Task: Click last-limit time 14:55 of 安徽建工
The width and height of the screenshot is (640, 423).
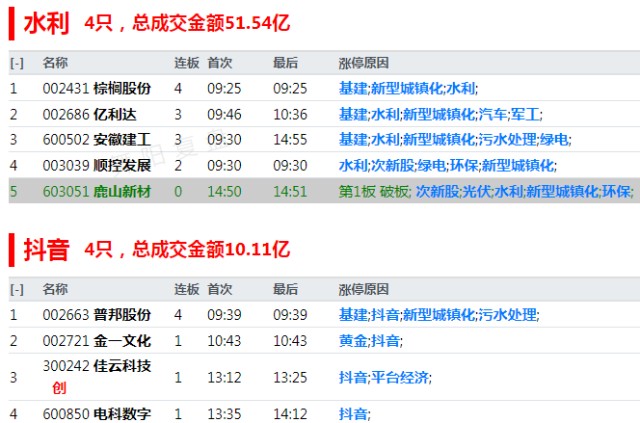Action: [290, 140]
